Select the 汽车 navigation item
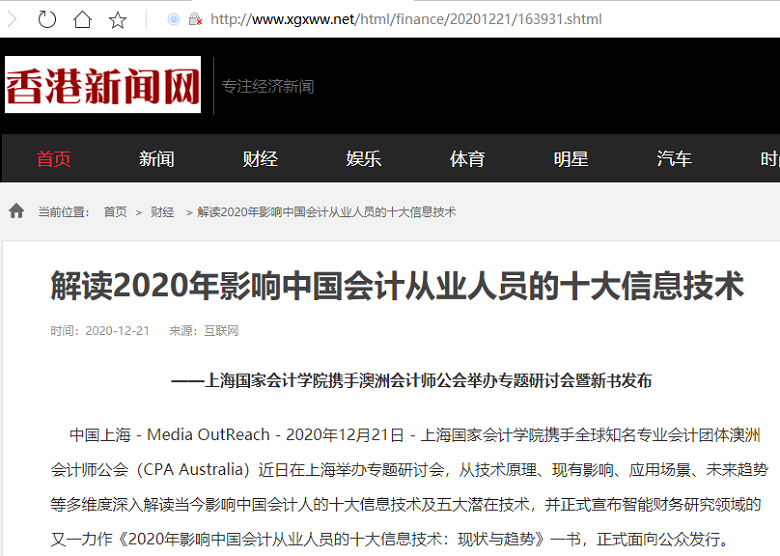This screenshot has width=780, height=556. click(x=674, y=159)
